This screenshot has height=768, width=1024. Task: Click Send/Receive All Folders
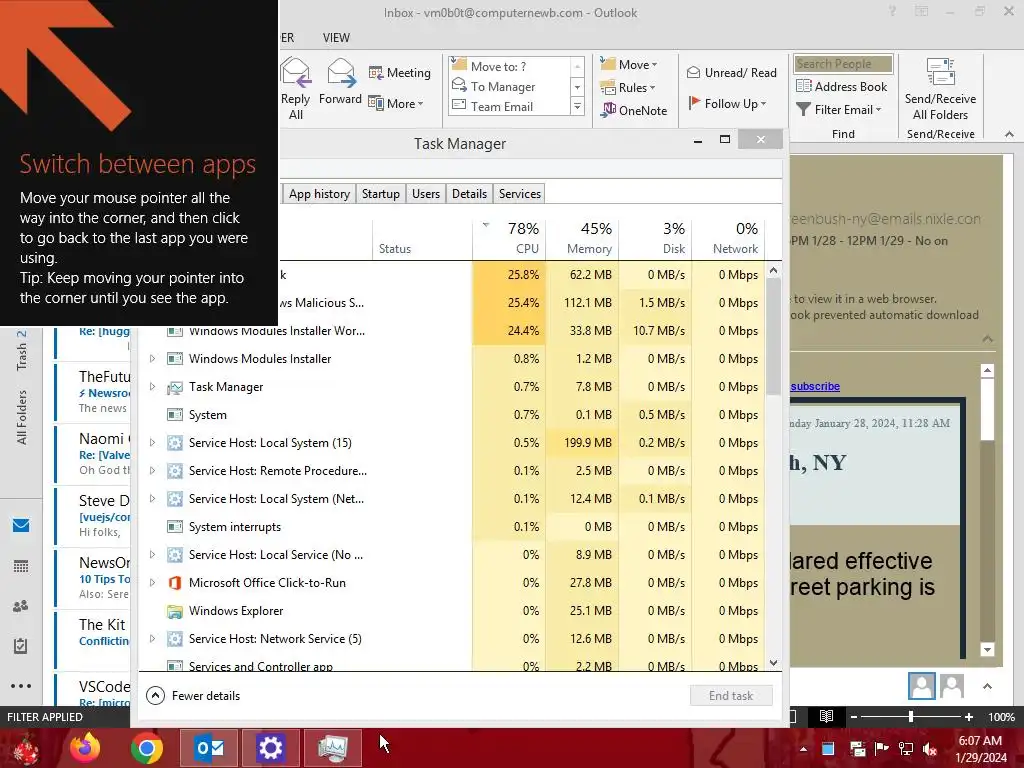click(940, 89)
